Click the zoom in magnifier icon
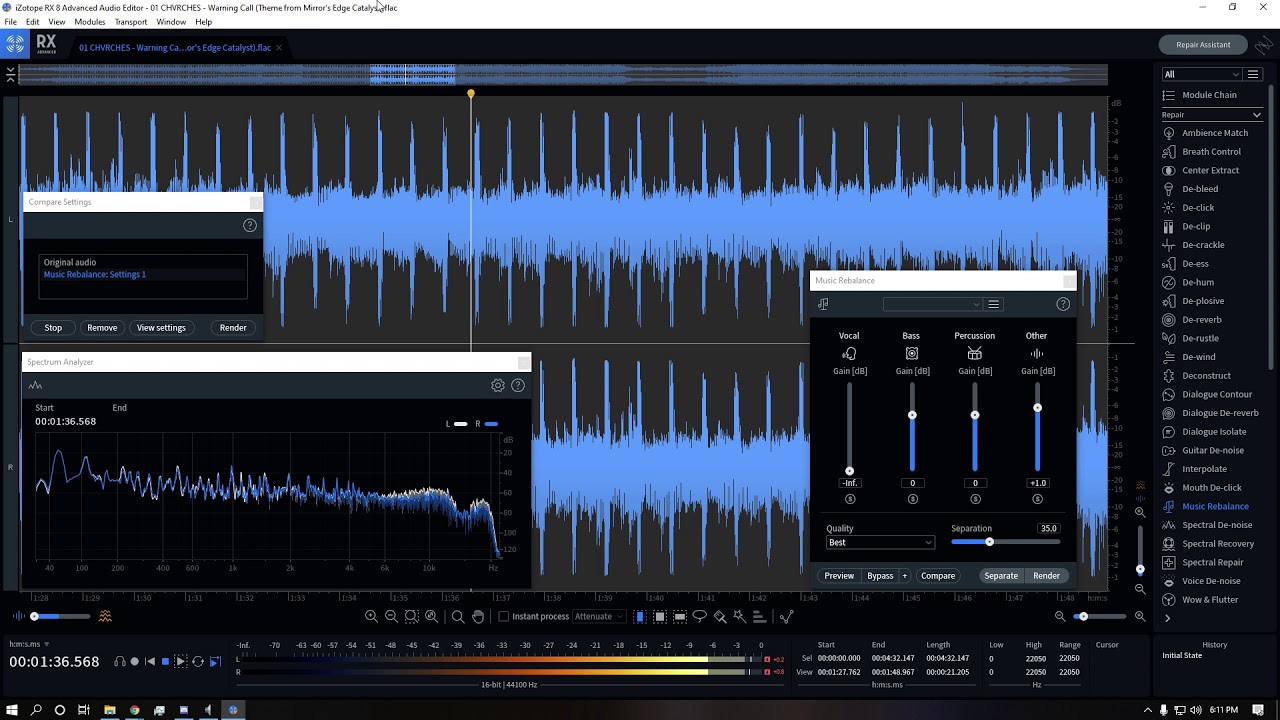 coord(371,617)
